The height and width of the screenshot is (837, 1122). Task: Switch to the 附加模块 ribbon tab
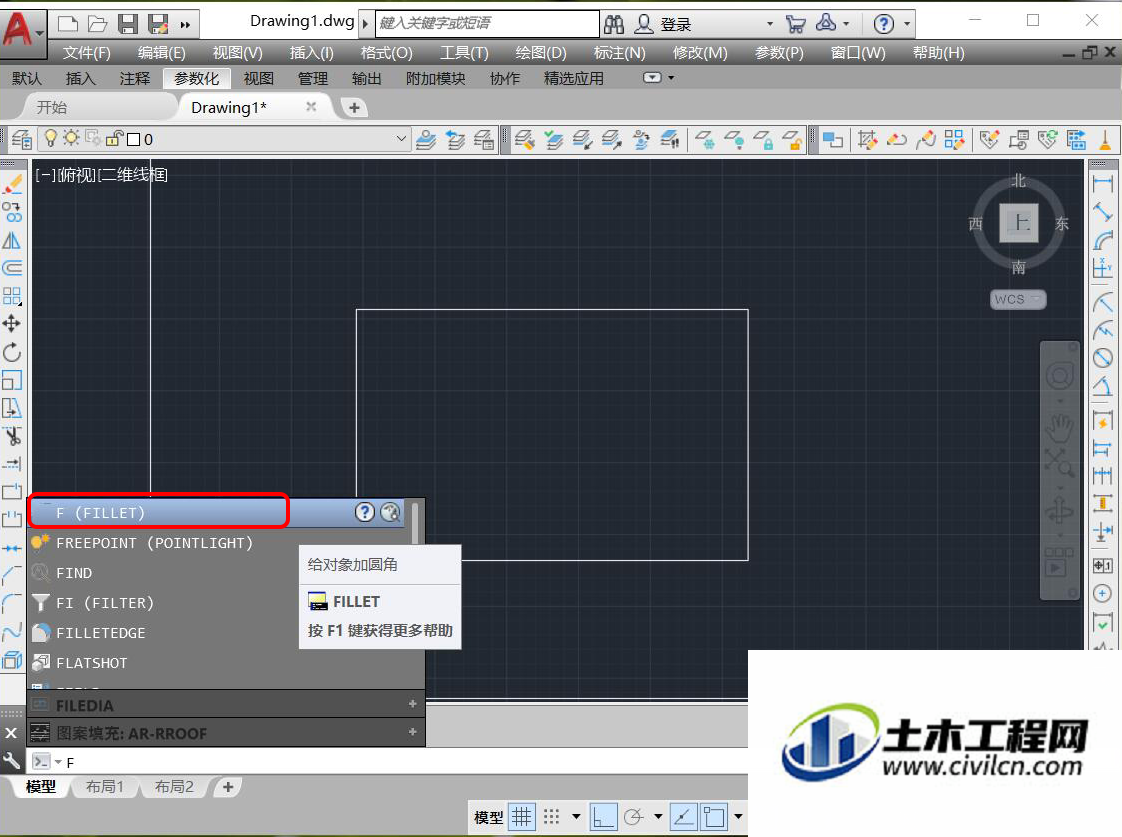[x=436, y=79]
